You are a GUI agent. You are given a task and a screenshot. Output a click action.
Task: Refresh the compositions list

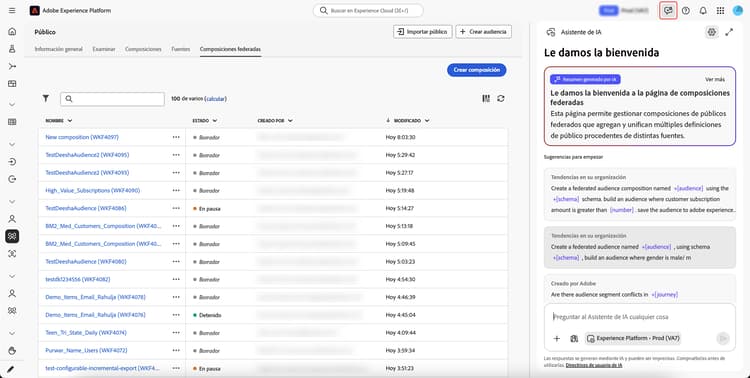501,99
